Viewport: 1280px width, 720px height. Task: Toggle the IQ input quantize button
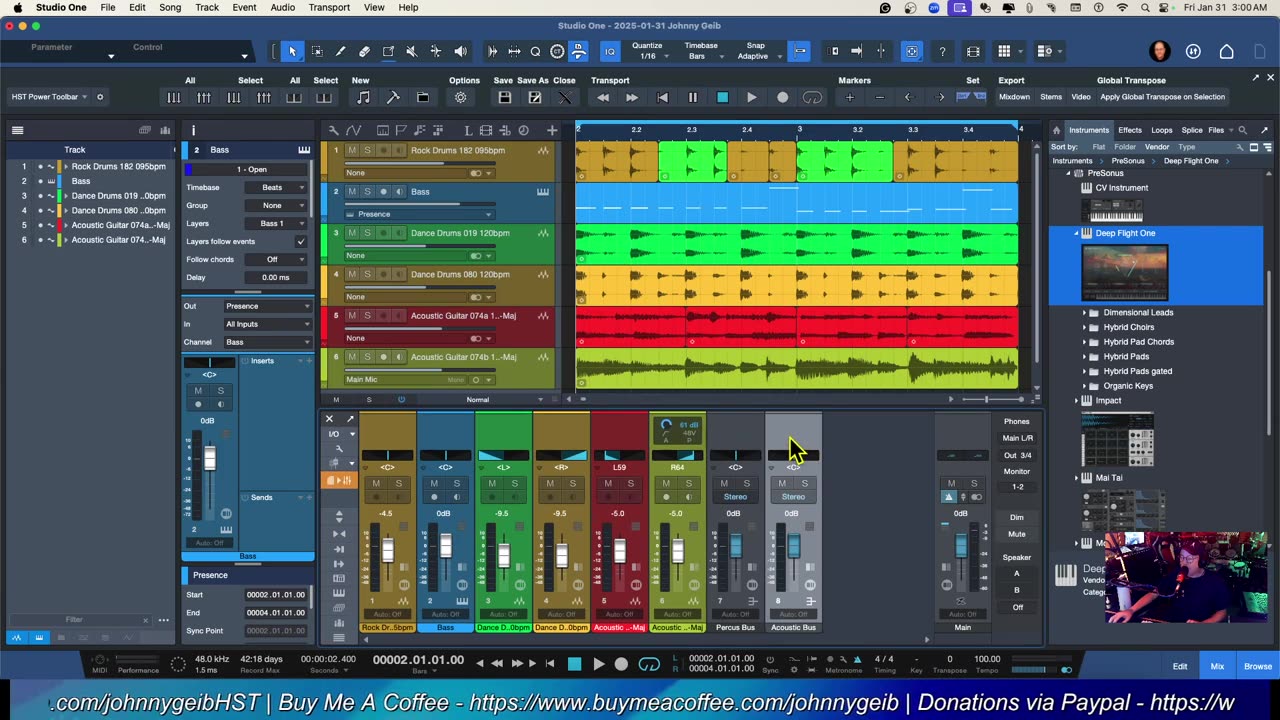pyautogui.click(x=609, y=52)
